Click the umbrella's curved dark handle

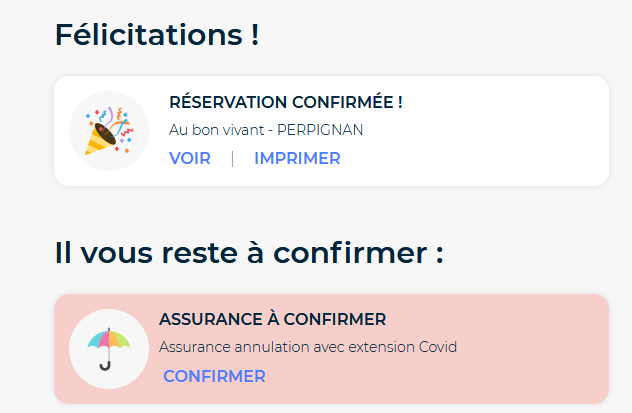[x=105, y=366]
